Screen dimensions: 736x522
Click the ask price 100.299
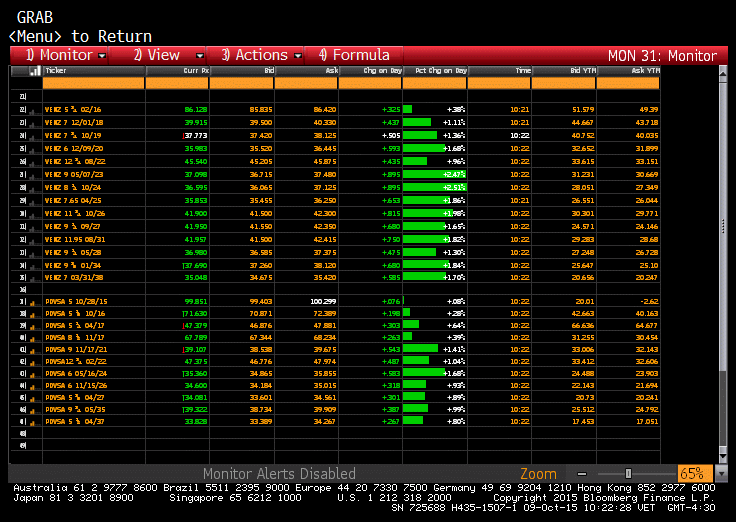323,301
